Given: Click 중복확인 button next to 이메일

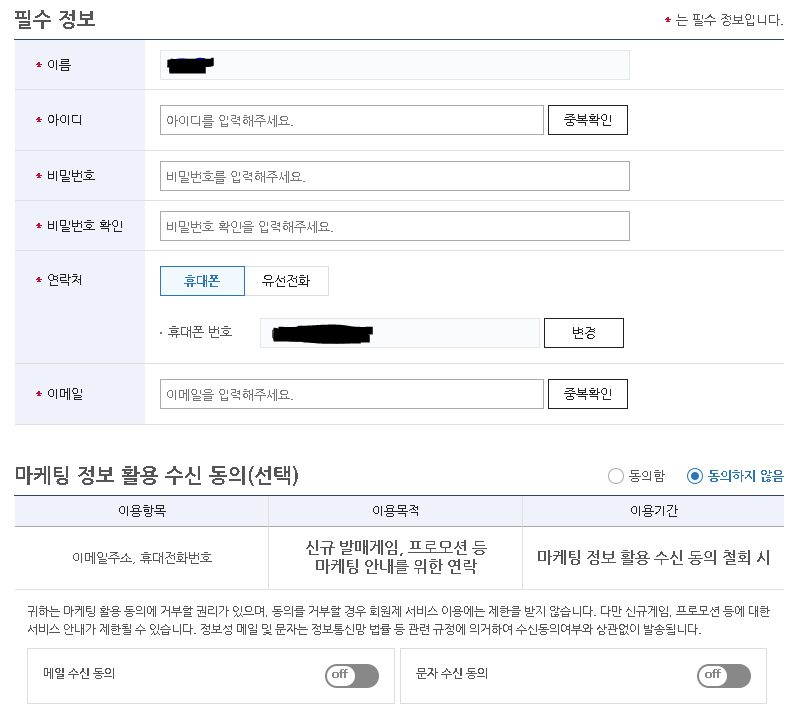Looking at the screenshot, I should pos(588,394).
